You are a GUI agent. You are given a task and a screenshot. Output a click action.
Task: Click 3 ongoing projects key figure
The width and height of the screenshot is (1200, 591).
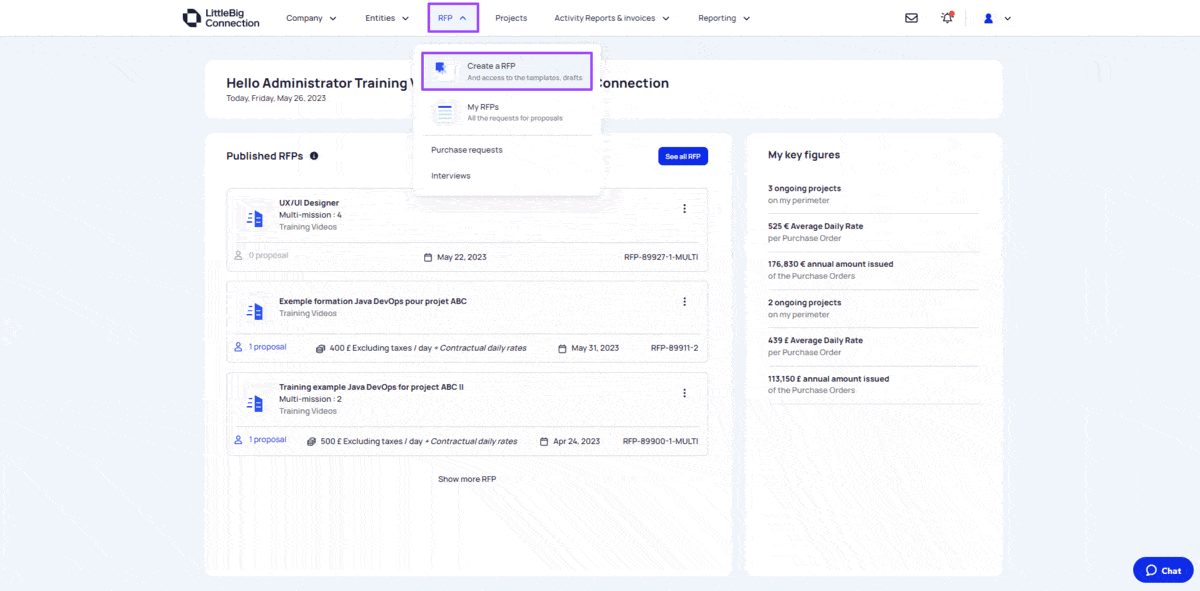coord(804,188)
